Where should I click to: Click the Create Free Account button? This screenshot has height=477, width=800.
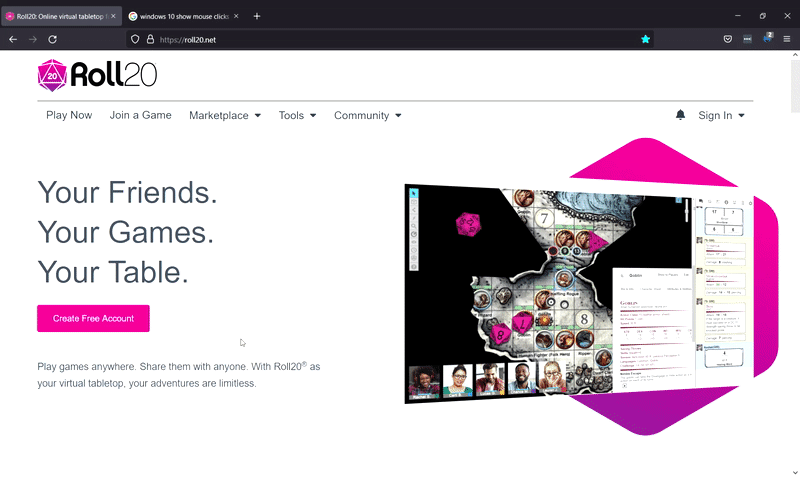[x=93, y=318]
